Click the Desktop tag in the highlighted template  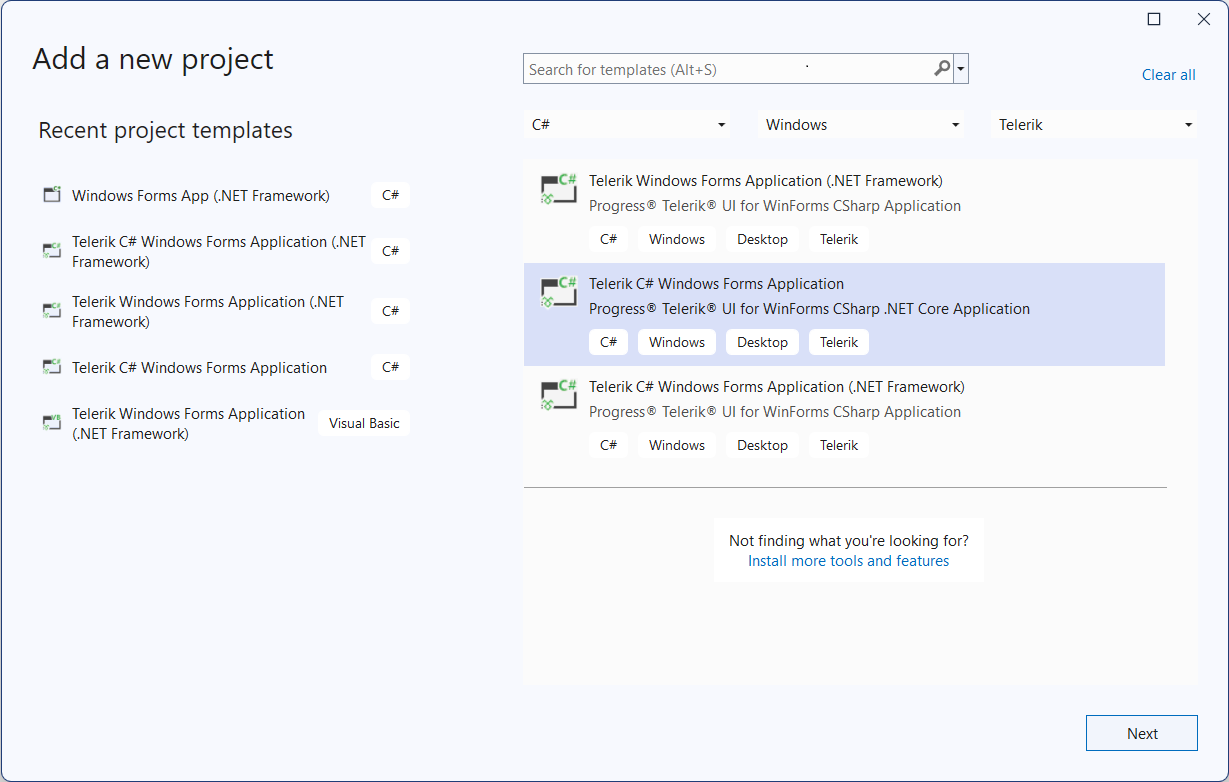click(762, 342)
